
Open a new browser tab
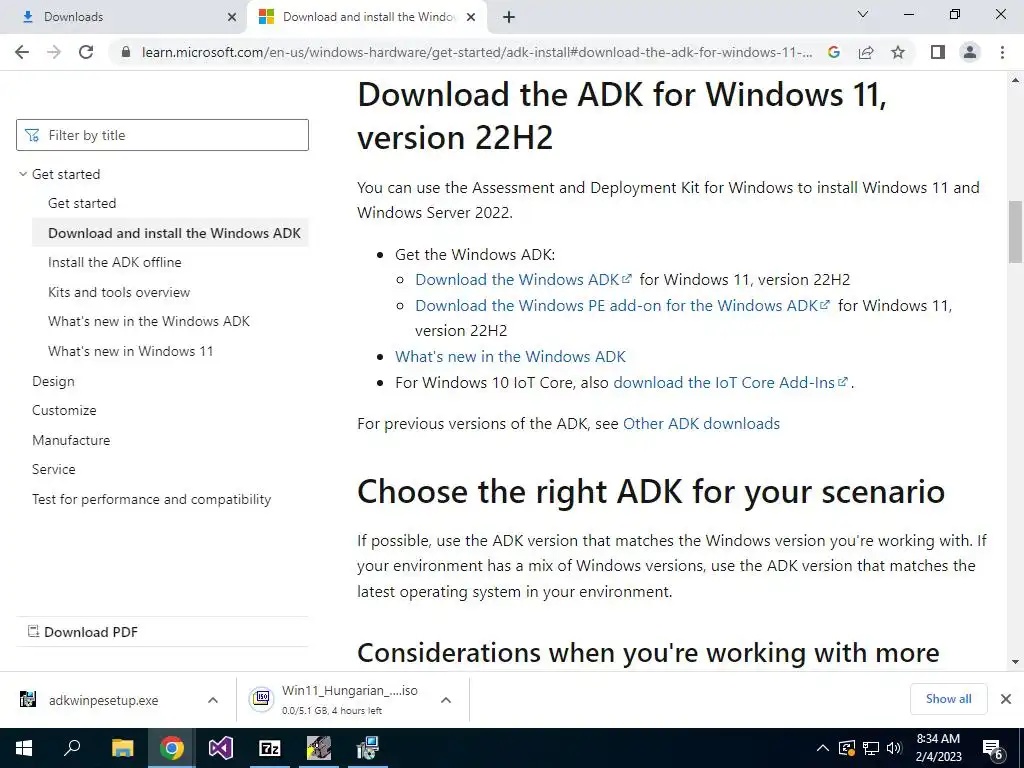pyautogui.click(x=509, y=17)
